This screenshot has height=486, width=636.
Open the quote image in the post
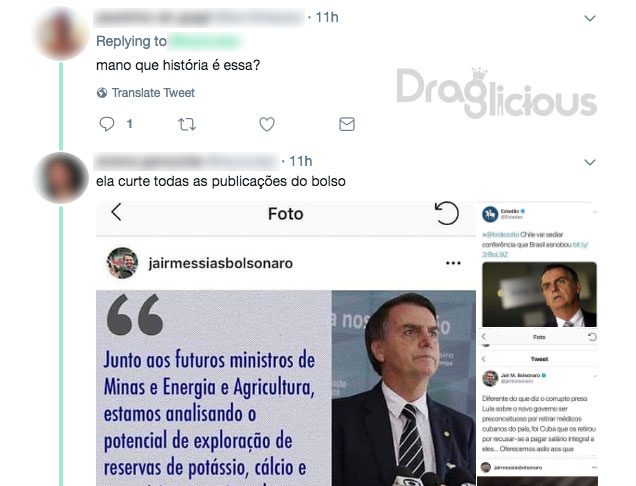coord(286,388)
